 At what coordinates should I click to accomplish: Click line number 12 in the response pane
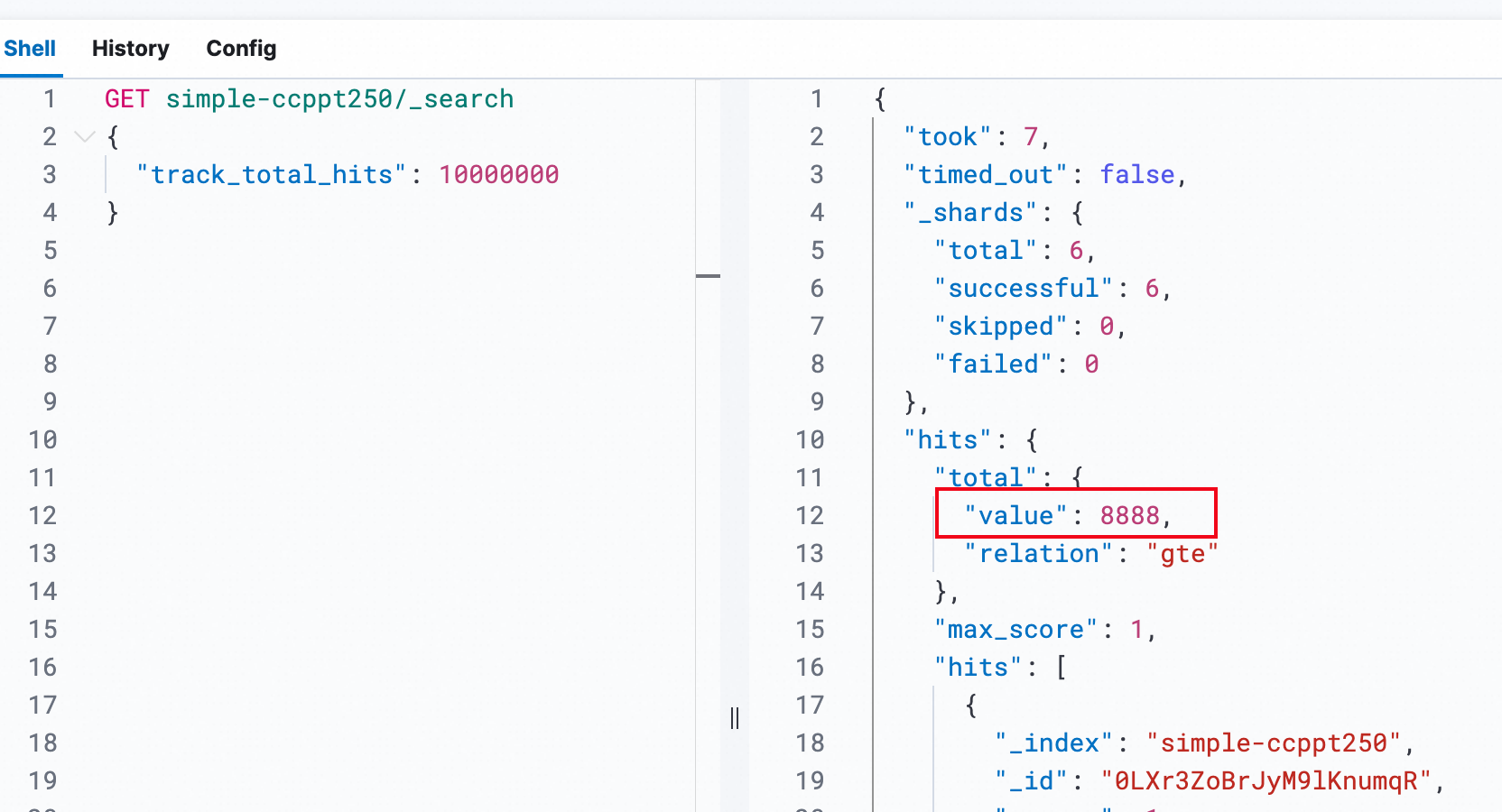point(810,516)
